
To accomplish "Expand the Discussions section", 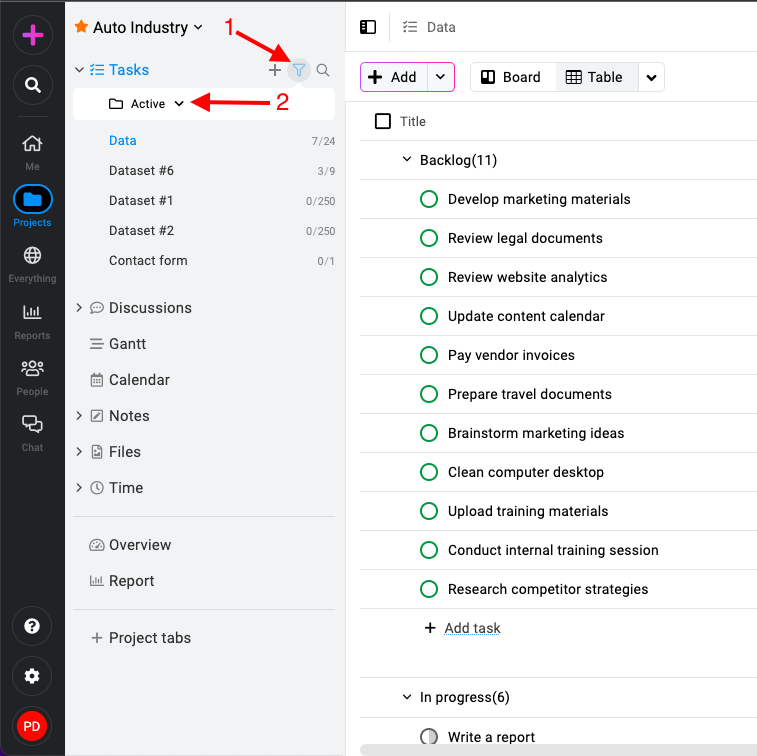I will point(79,308).
